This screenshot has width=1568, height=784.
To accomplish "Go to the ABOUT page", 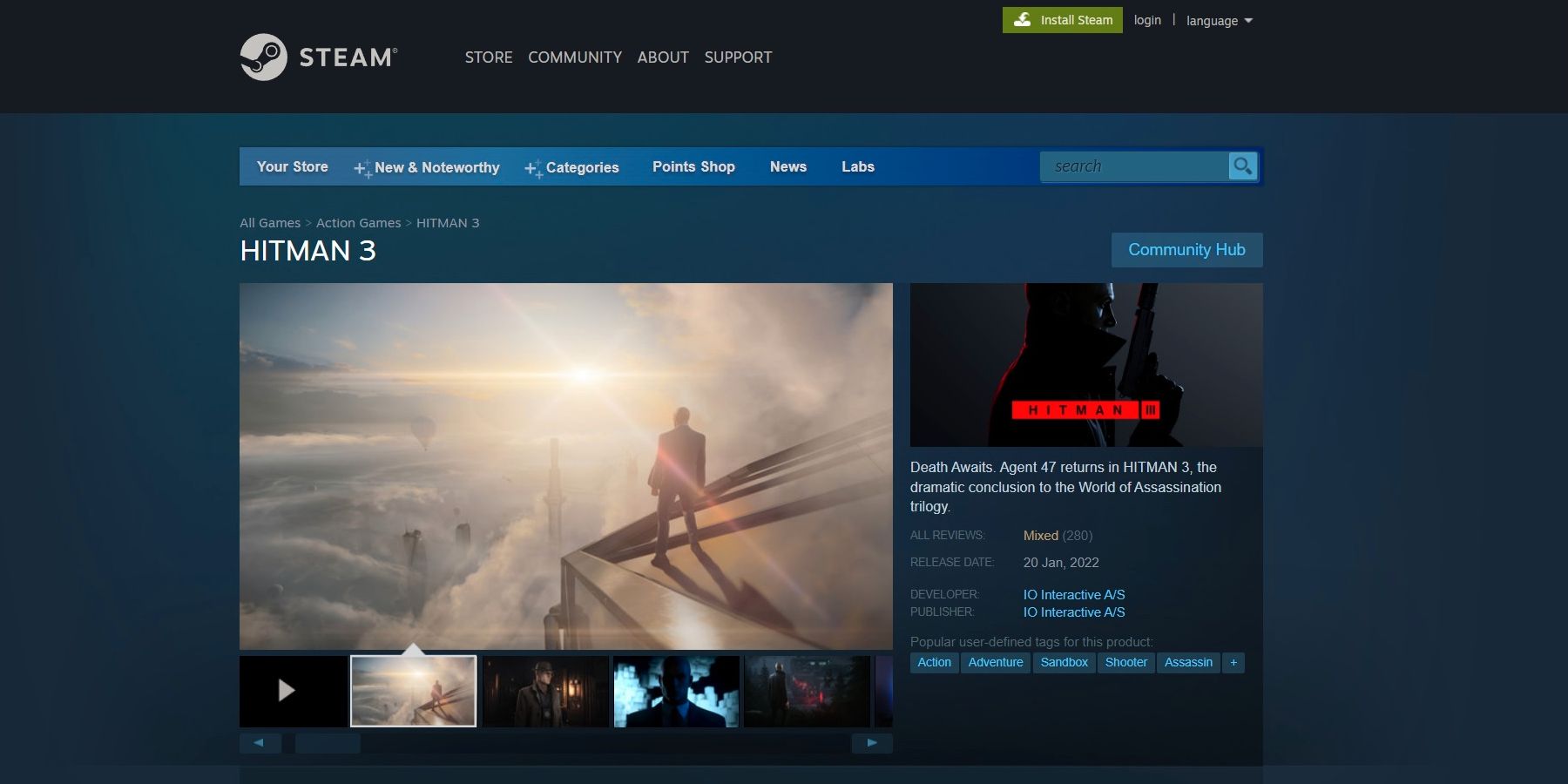I will (663, 57).
